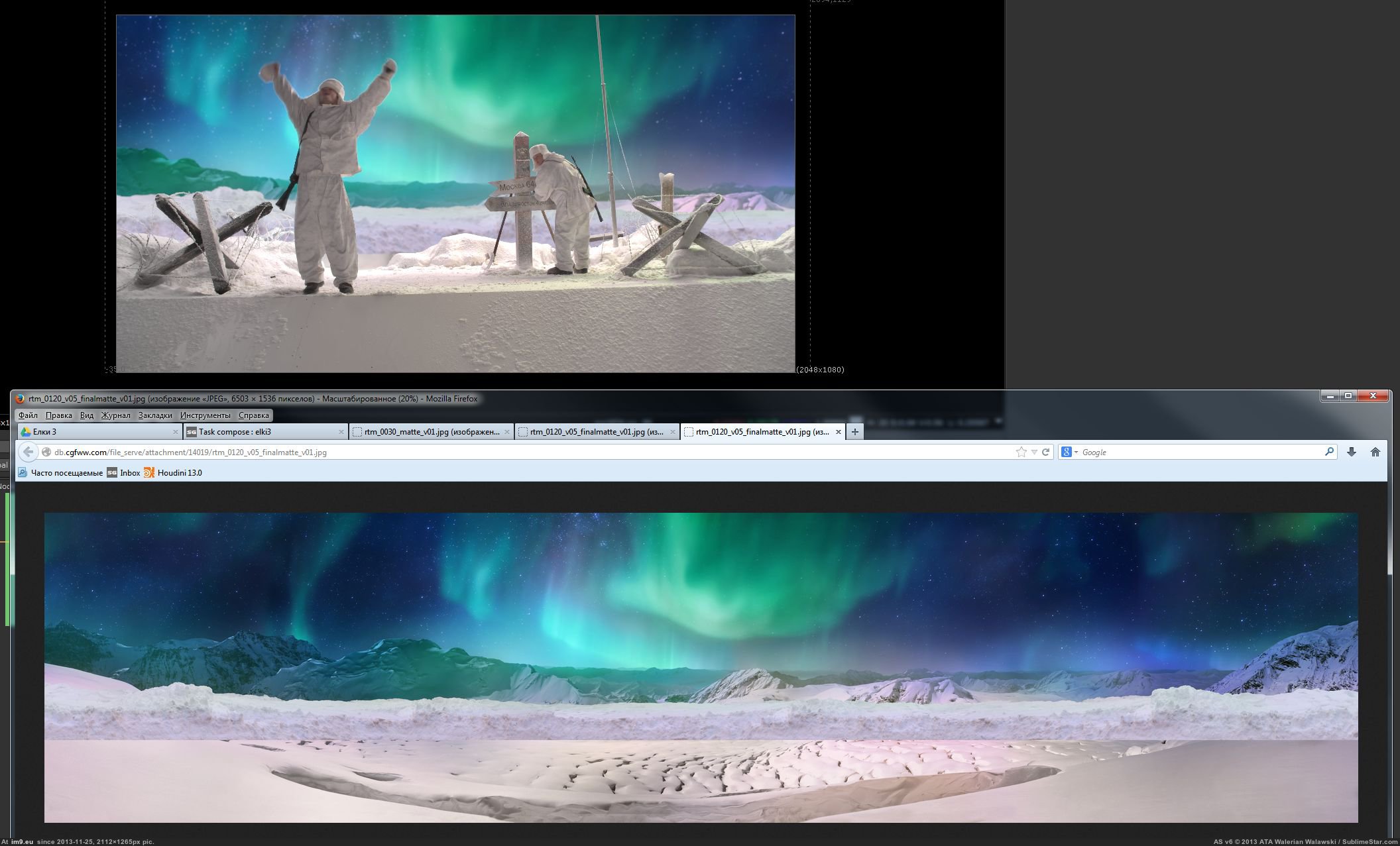Go back using the Firefox back arrow
This screenshot has height=846, width=1400.
(x=28, y=452)
